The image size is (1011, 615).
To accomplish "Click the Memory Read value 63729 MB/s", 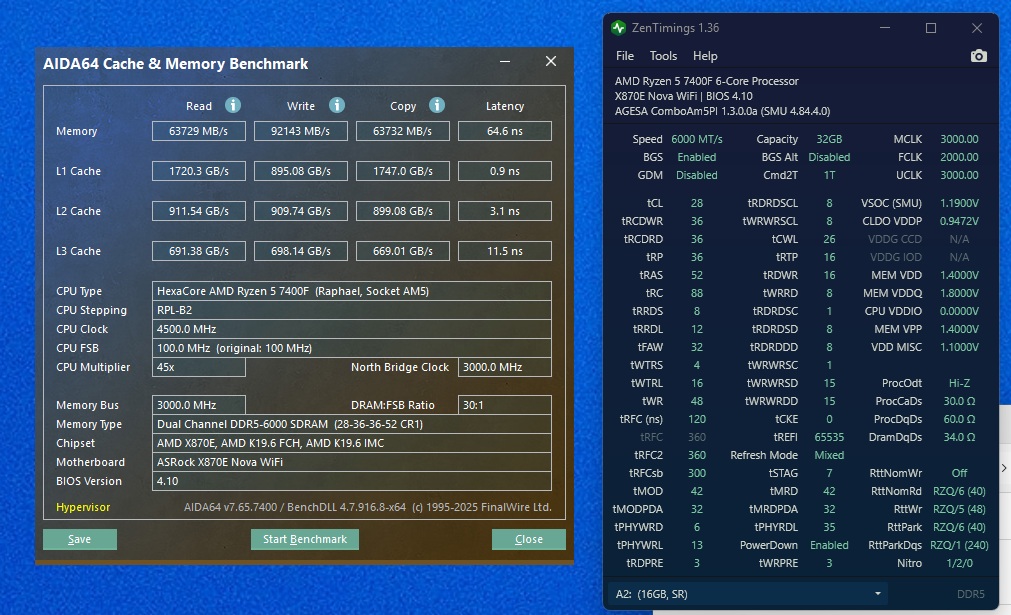I will click(x=199, y=131).
